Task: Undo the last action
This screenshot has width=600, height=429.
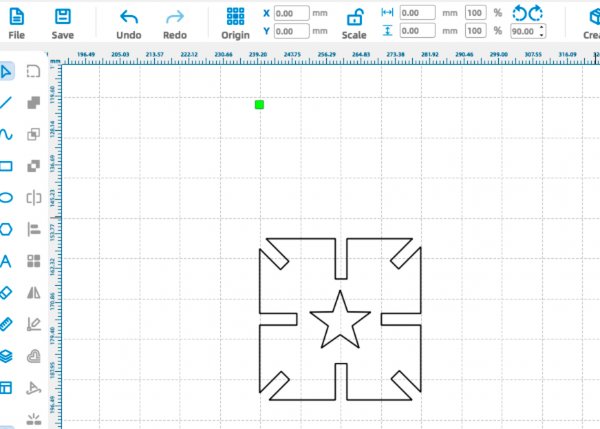Action: click(129, 24)
